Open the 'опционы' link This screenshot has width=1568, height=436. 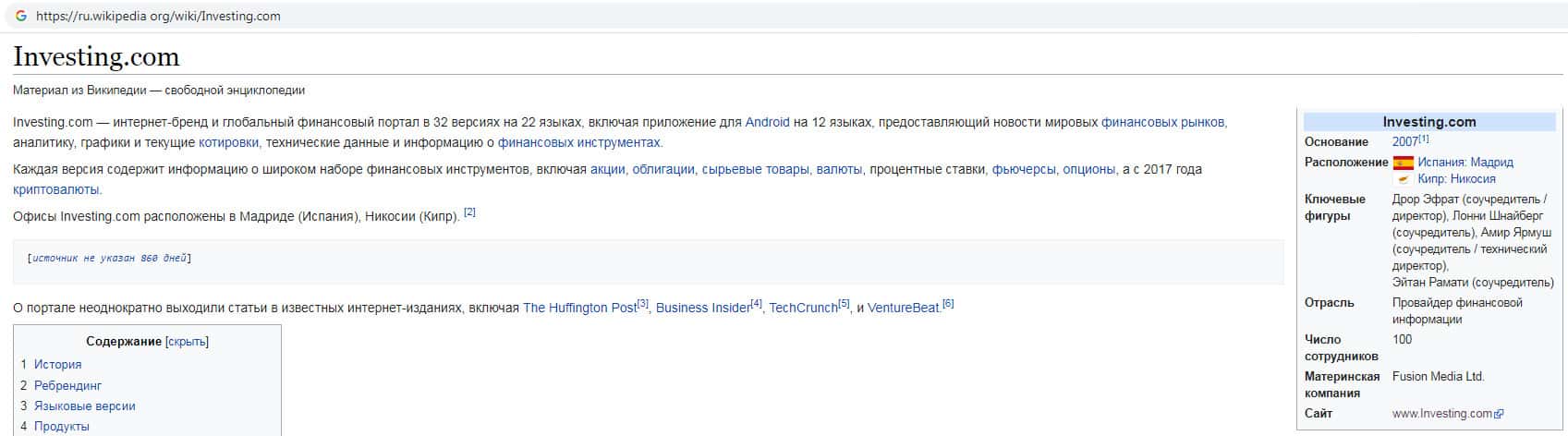point(1088,169)
